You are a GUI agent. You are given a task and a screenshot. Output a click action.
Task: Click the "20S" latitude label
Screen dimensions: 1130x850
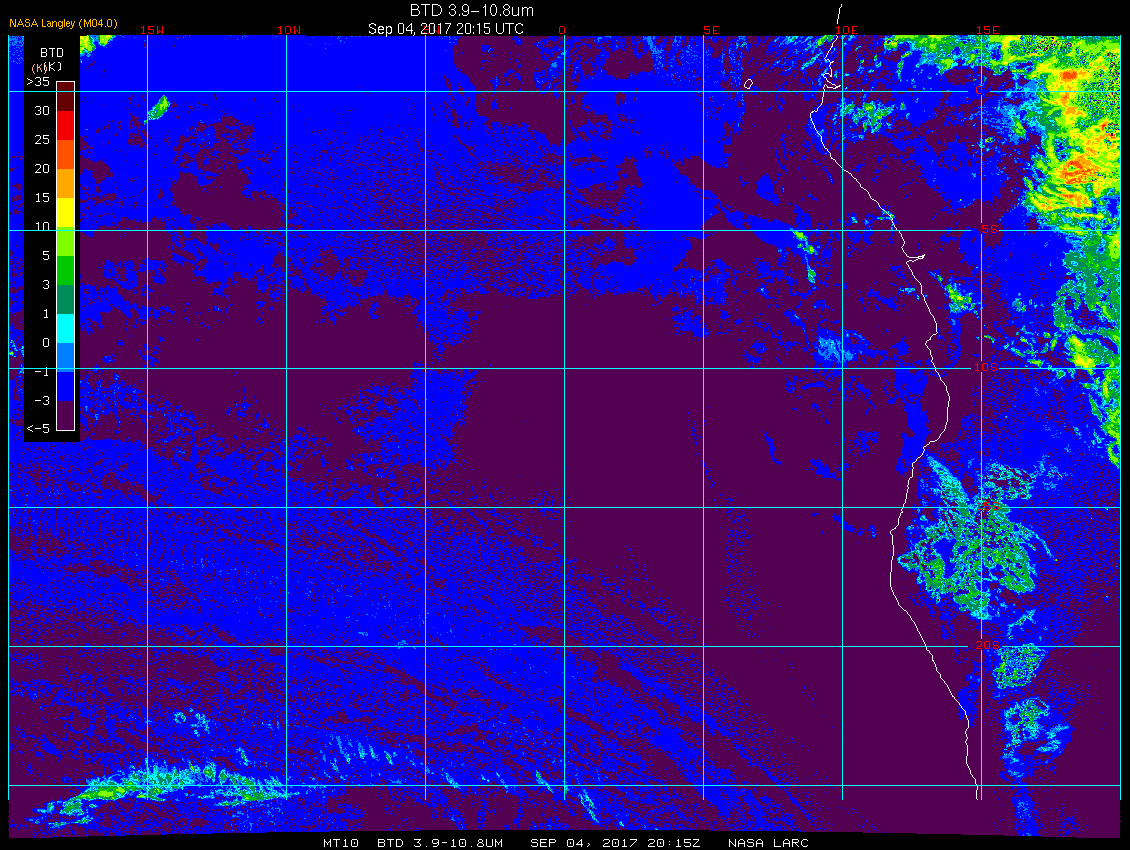coord(987,645)
